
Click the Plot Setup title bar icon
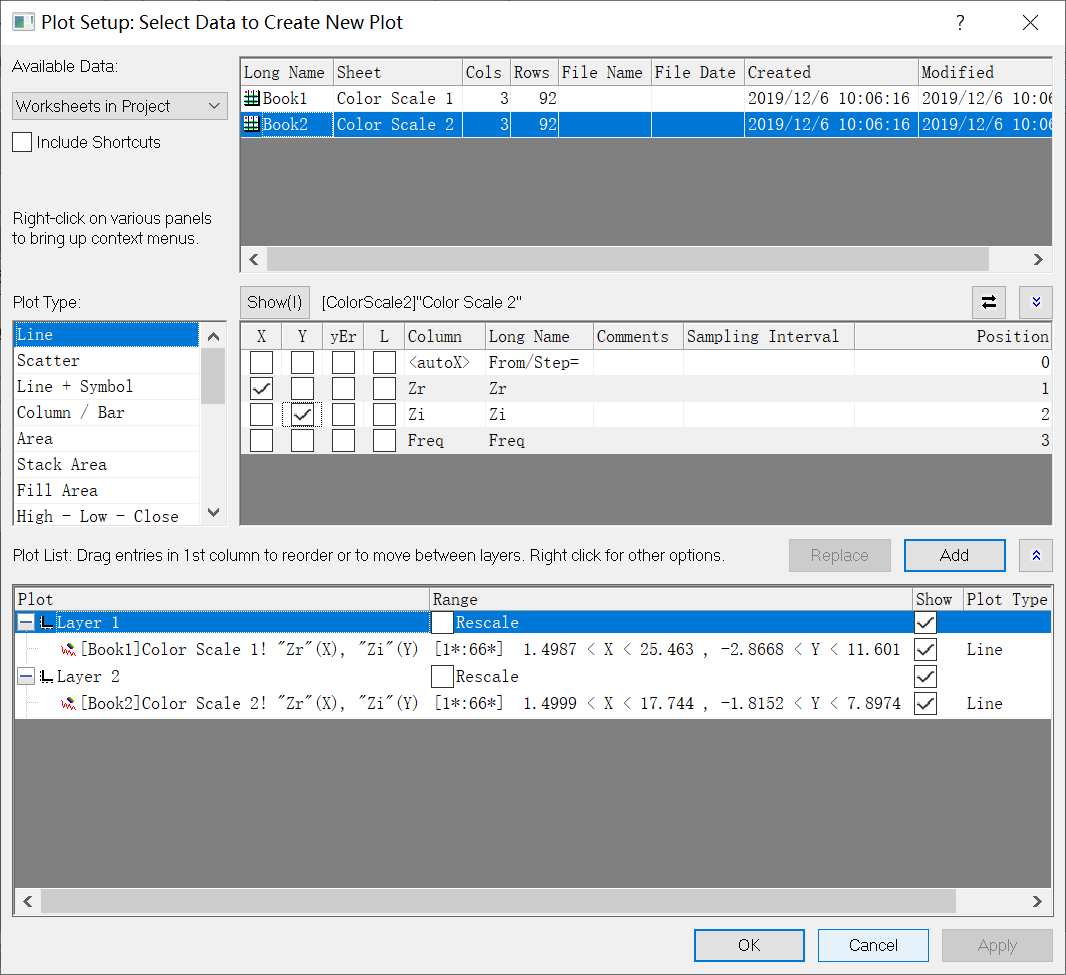pyautogui.click(x=23, y=22)
